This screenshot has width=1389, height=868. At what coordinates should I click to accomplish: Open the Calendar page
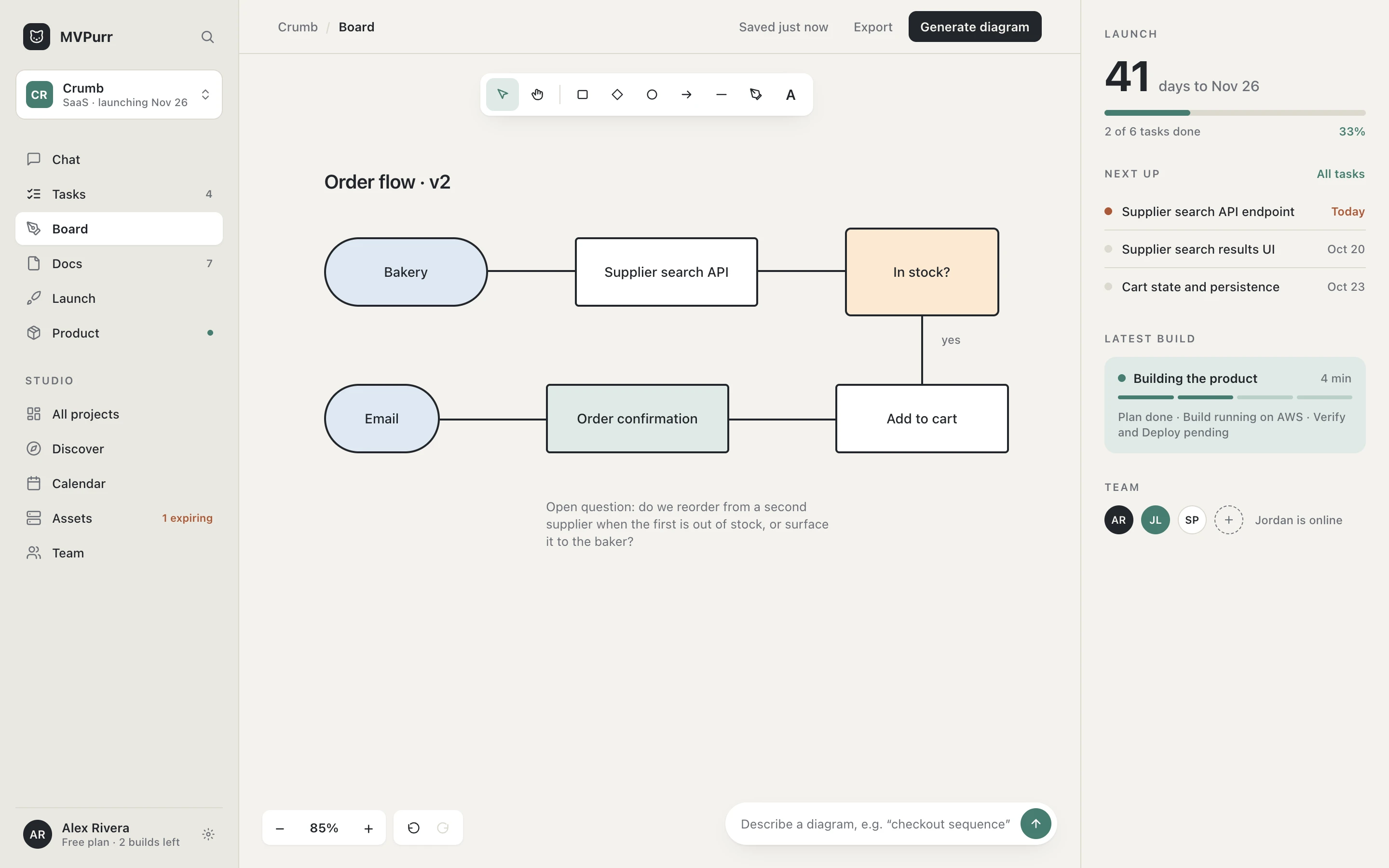pos(119,483)
